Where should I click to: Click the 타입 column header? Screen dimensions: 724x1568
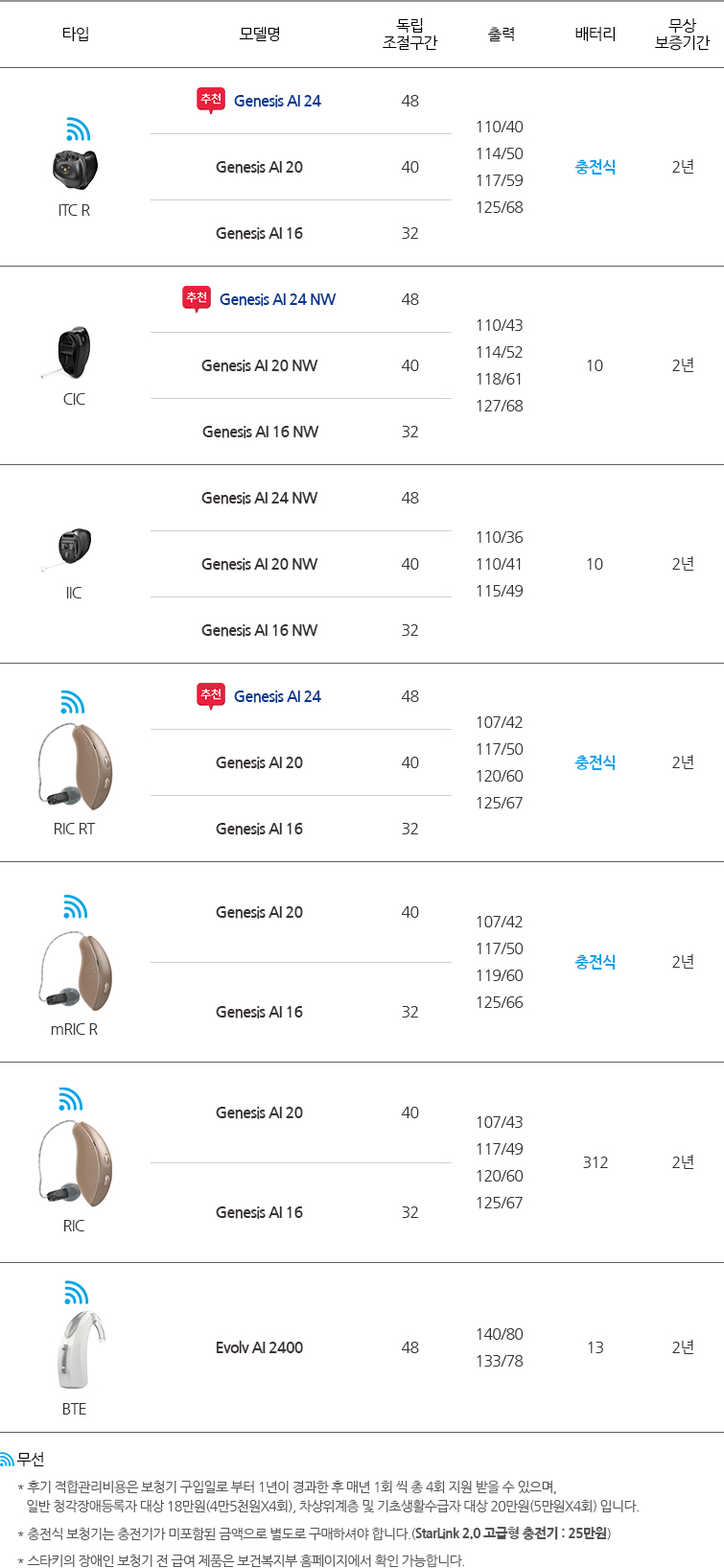pos(75,34)
